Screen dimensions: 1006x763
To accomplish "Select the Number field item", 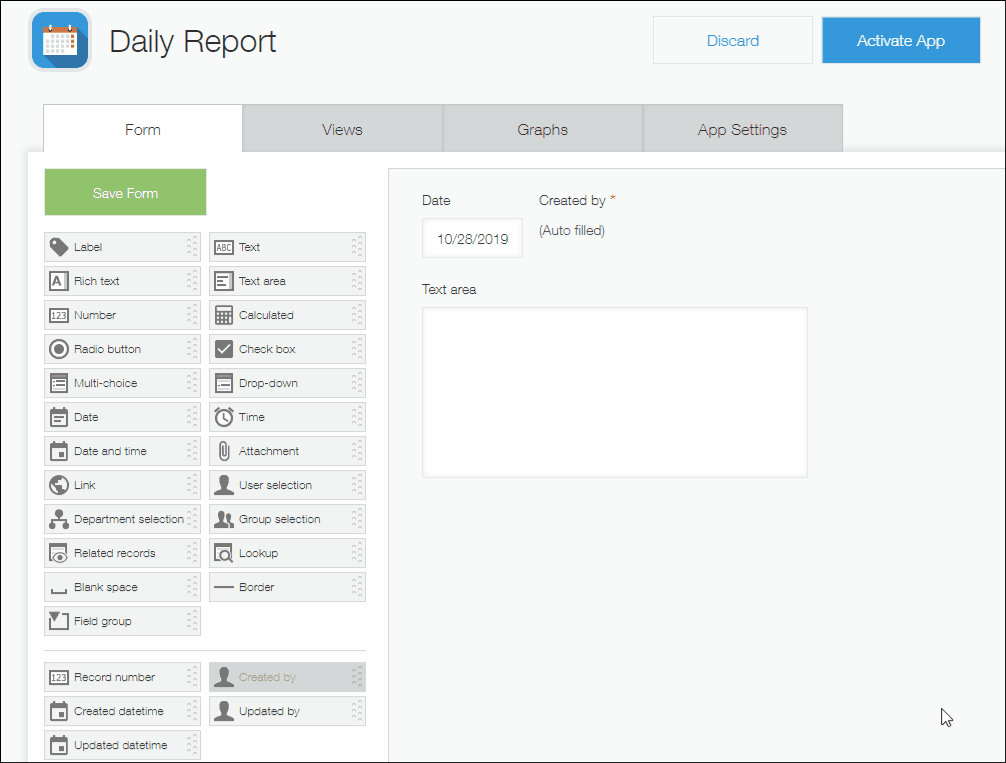I will point(122,315).
